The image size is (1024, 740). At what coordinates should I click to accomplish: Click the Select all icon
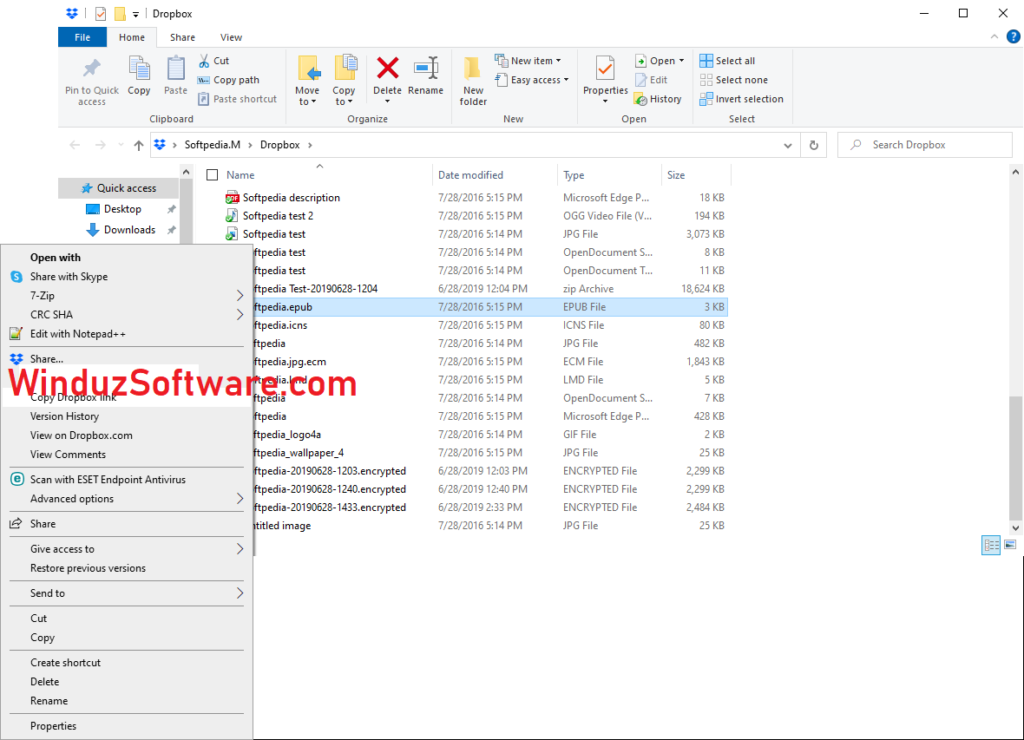[x=706, y=61]
